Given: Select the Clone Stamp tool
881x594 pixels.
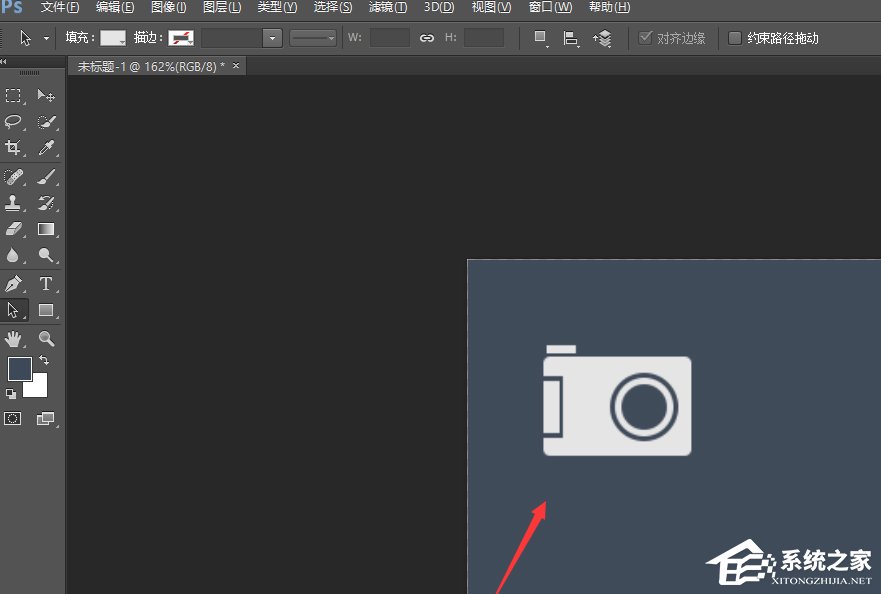Looking at the screenshot, I should point(13,202).
